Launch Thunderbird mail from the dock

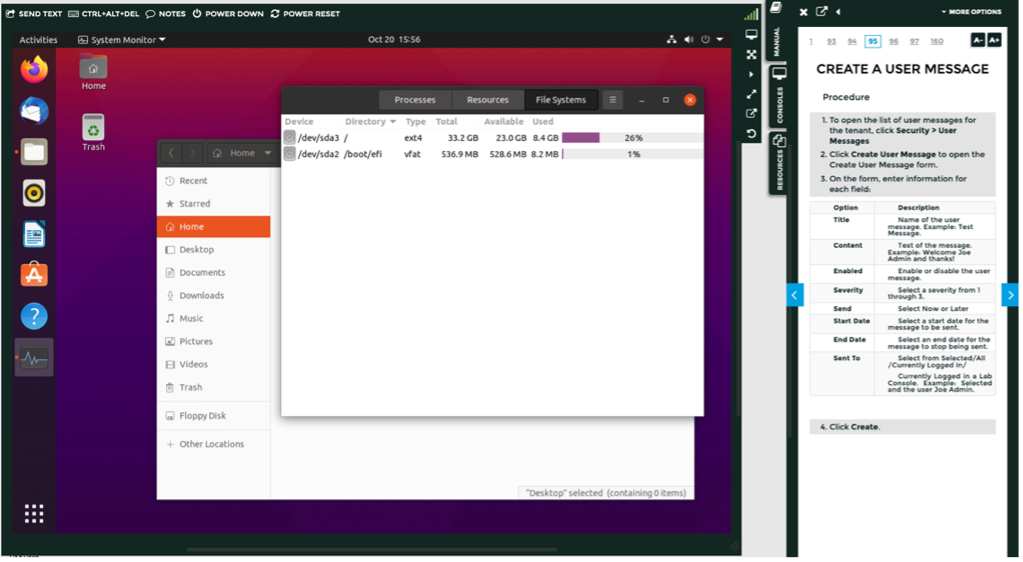point(34,111)
